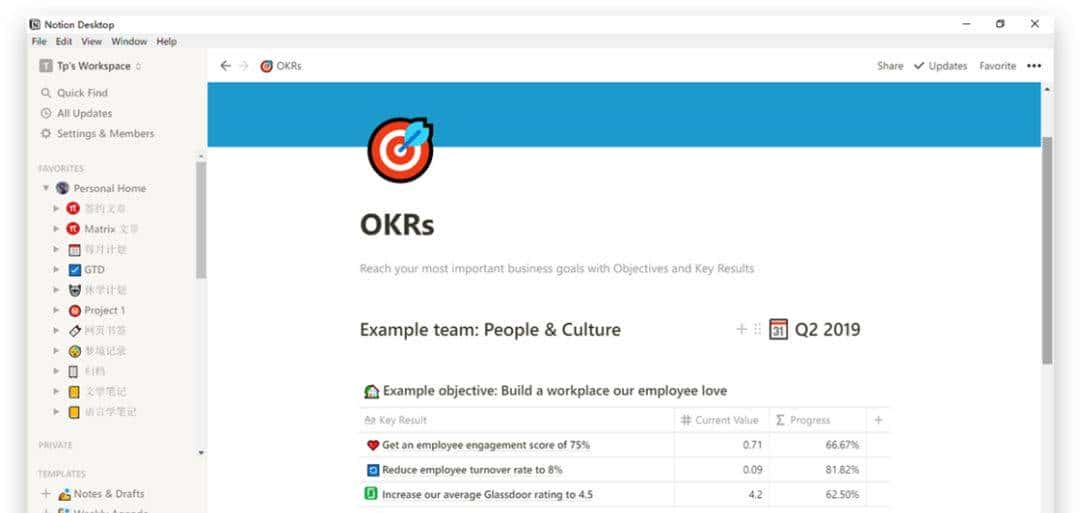Click the blue icon on turnover rate row
Viewport: 1080px width, 513px height.
click(x=373, y=470)
